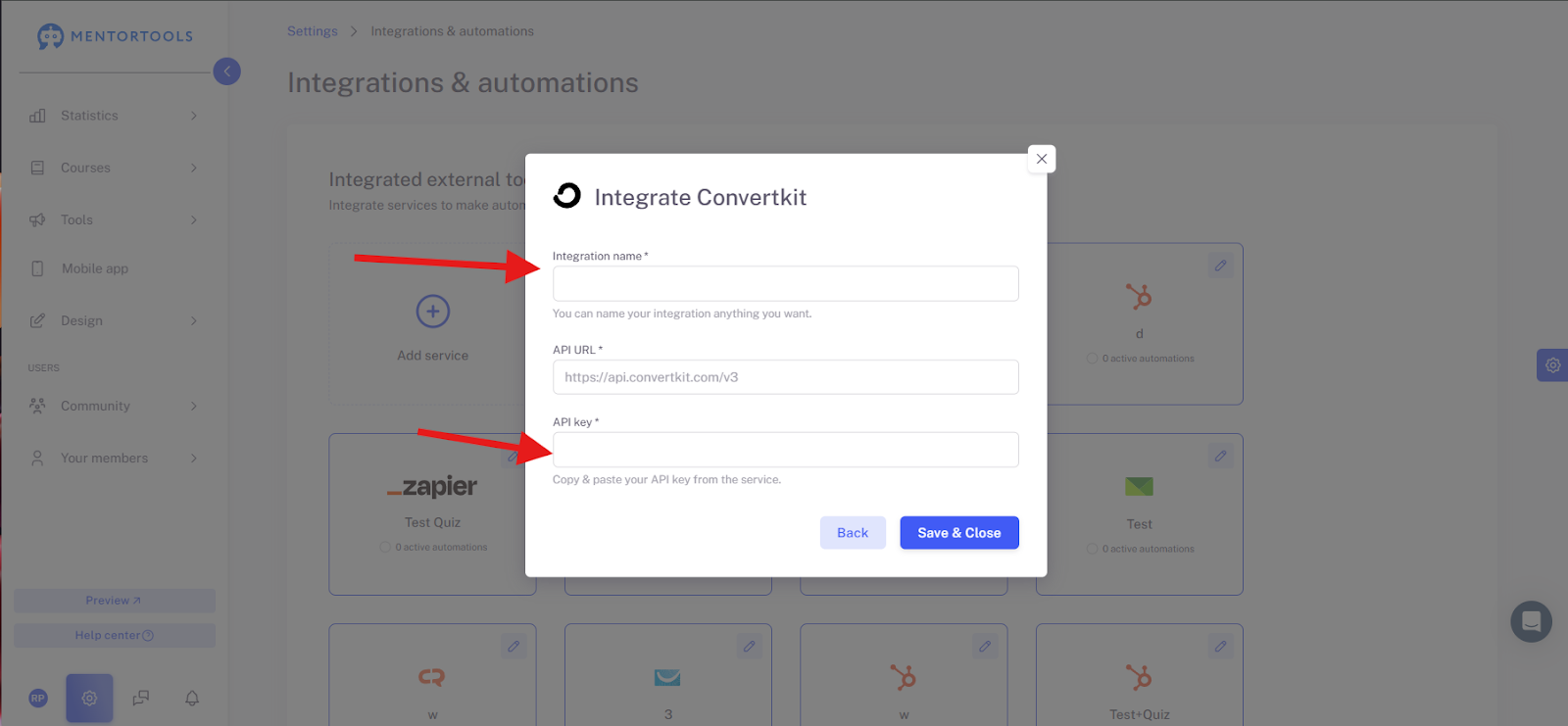Toggle active automations circle on Test Quiz card
1568x726 pixels.
(x=385, y=548)
